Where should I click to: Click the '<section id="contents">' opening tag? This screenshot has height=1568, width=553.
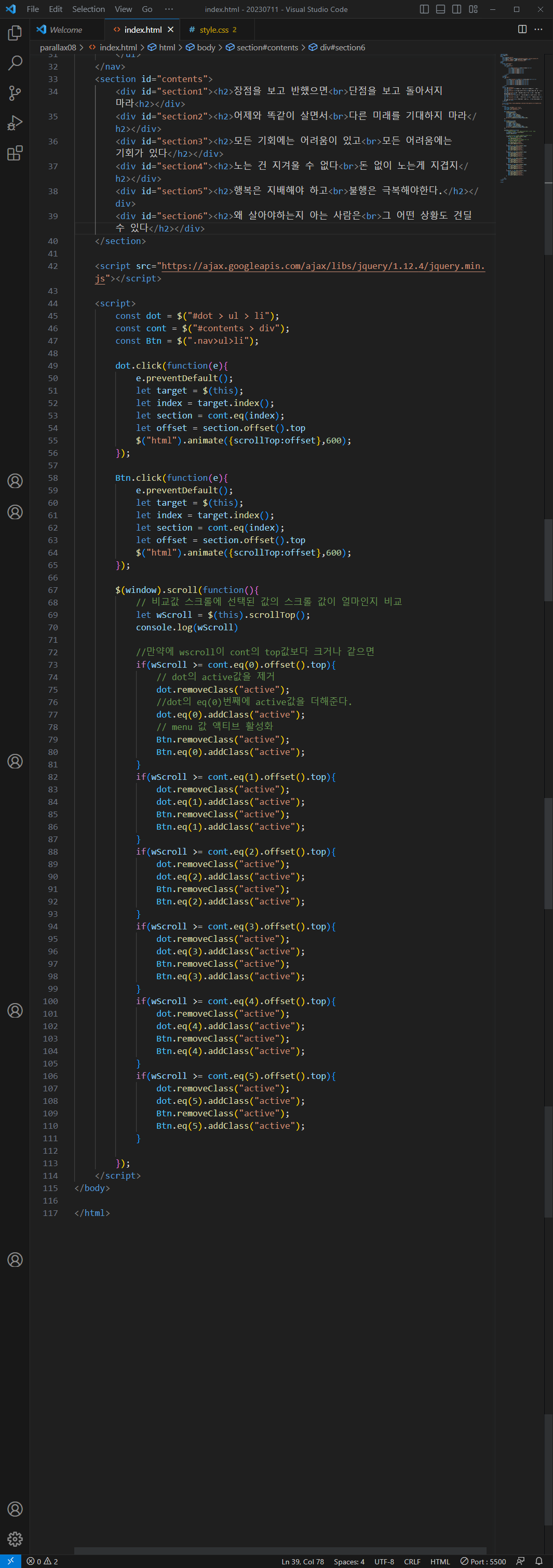(x=154, y=79)
